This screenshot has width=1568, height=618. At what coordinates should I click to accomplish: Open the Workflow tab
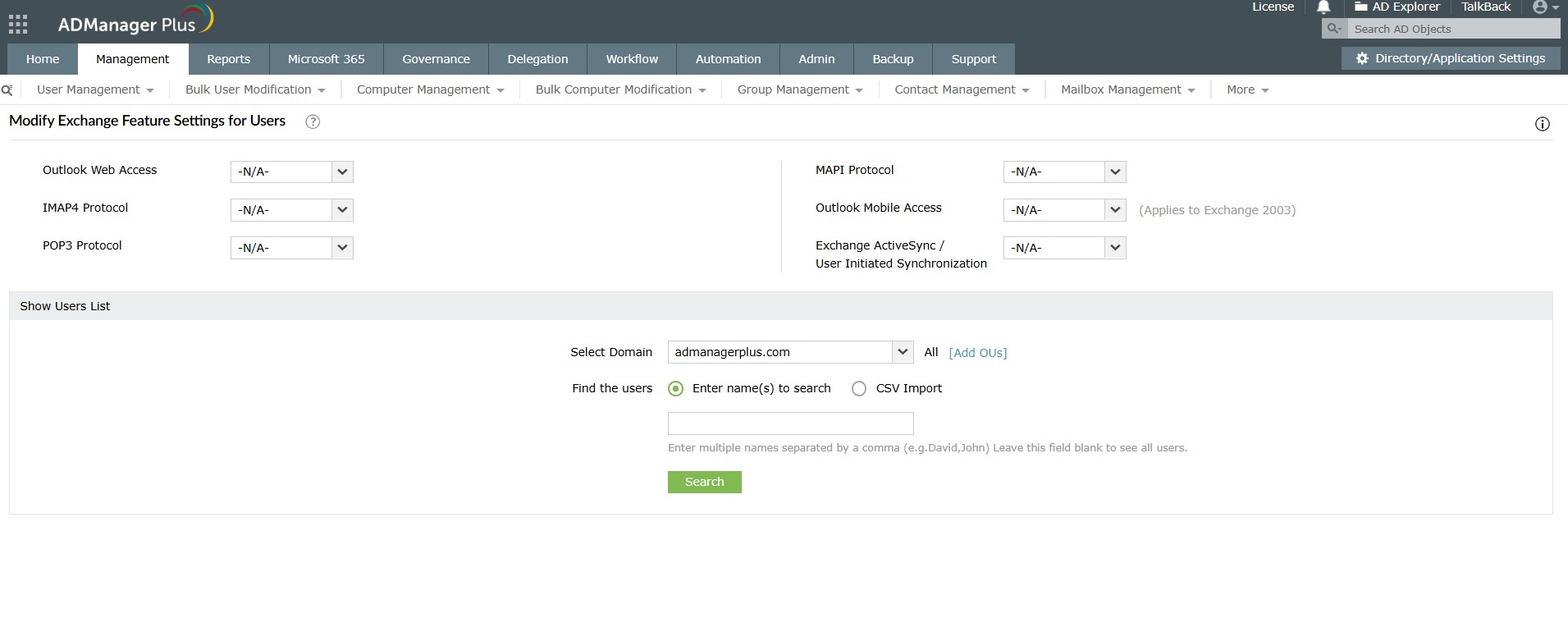point(632,59)
